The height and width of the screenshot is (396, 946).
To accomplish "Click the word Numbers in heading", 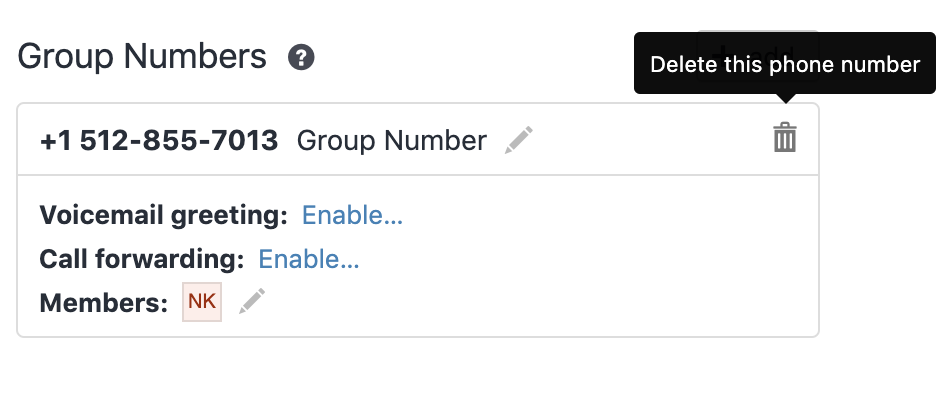I will [x=195, y=57].
